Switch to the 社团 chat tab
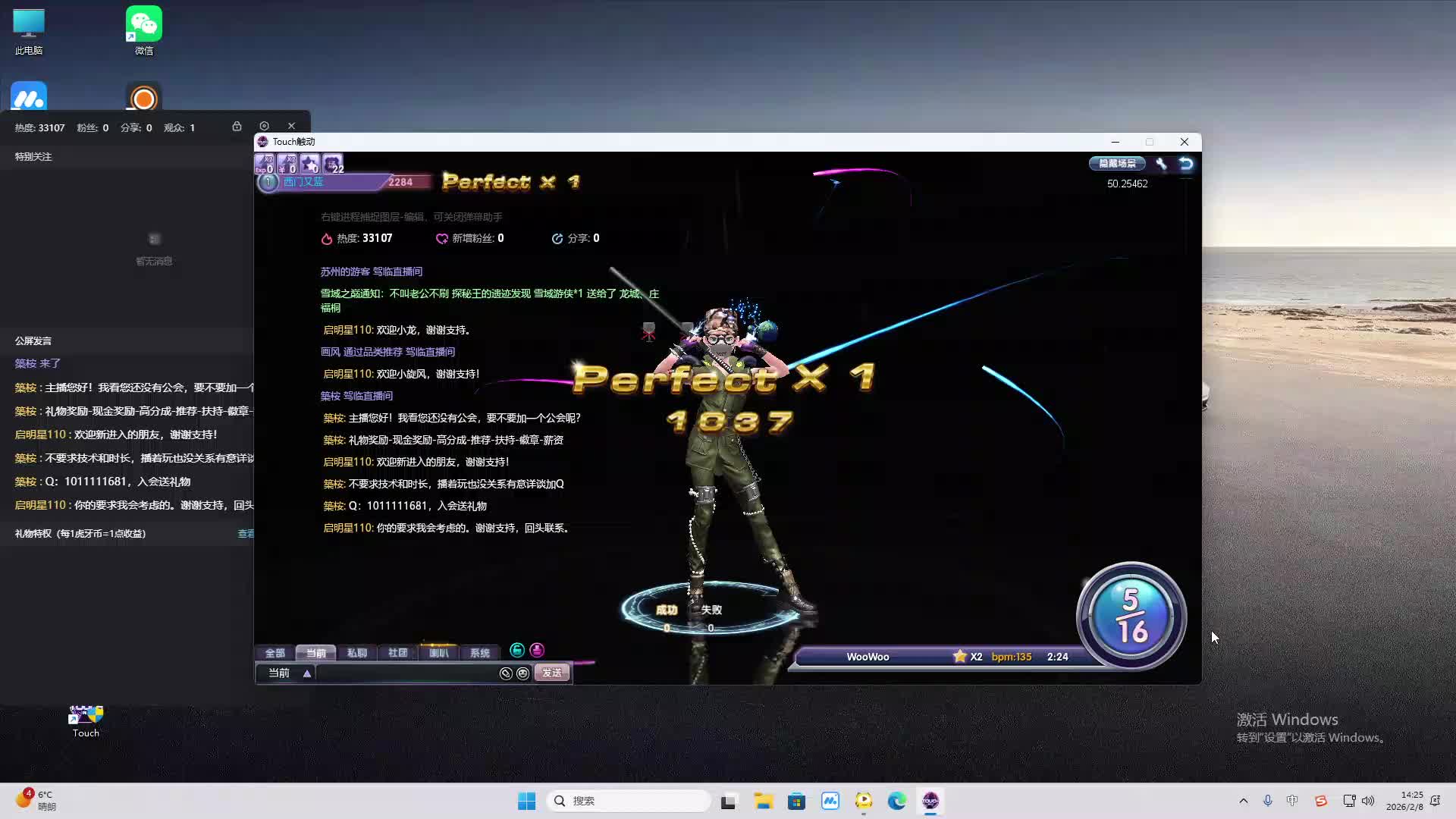This screenshot has width=1456, height=819. [x=397, y=653]
